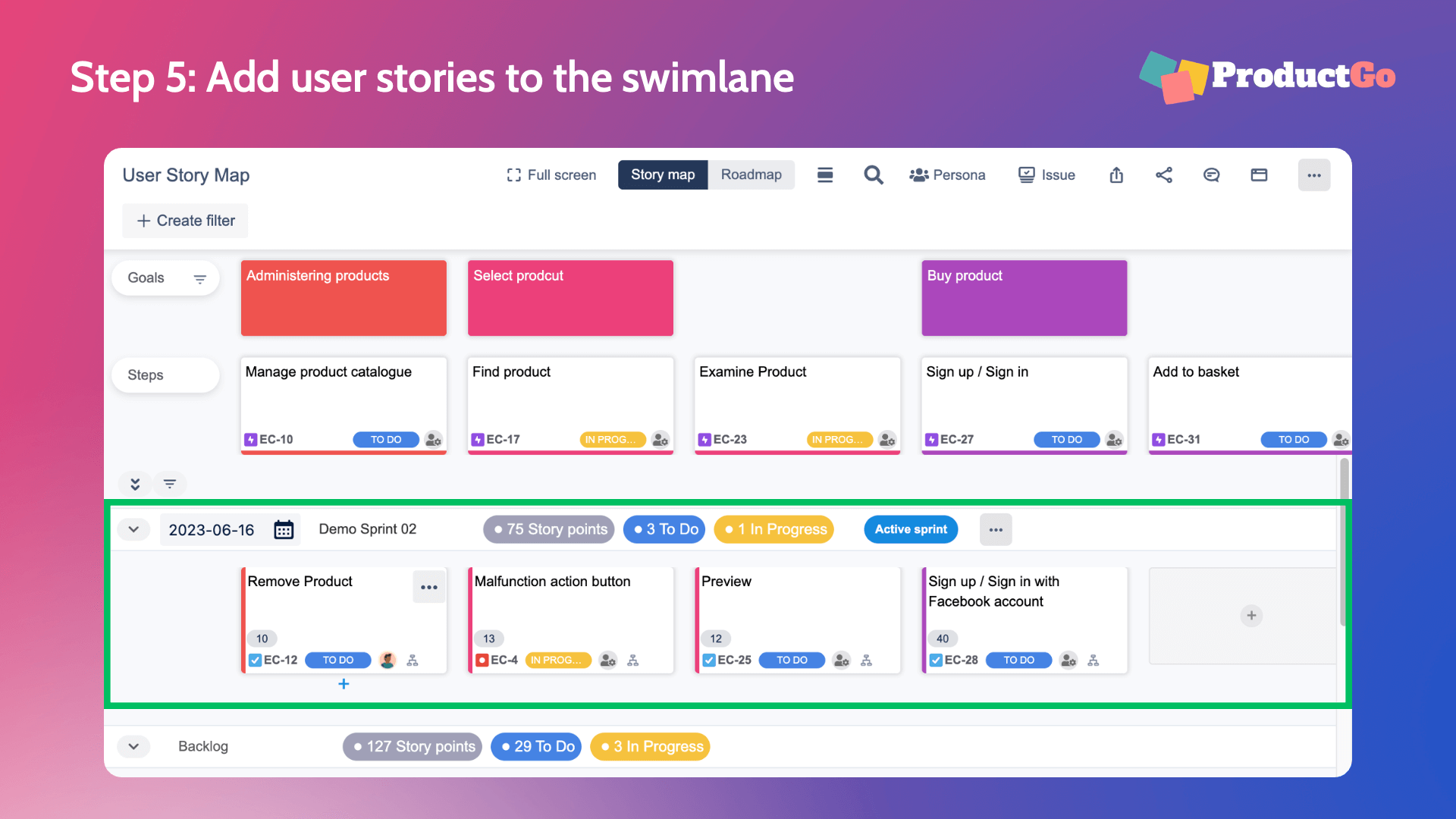Viewport: 1456px width, 819px height.
Task: Click Create filter button
Action: pyautogui.click(x=184, y=219)
